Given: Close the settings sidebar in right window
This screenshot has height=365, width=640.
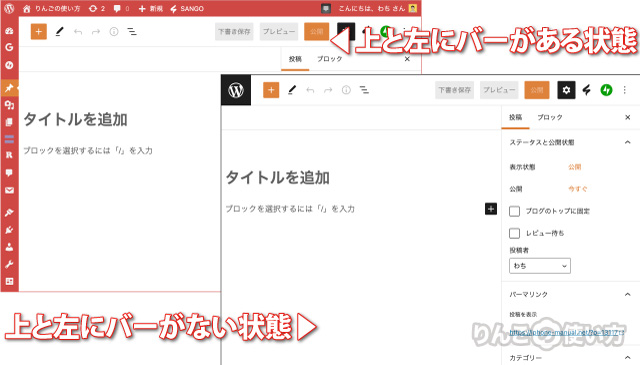Looking at the screenshot, I should click(628, 118).
